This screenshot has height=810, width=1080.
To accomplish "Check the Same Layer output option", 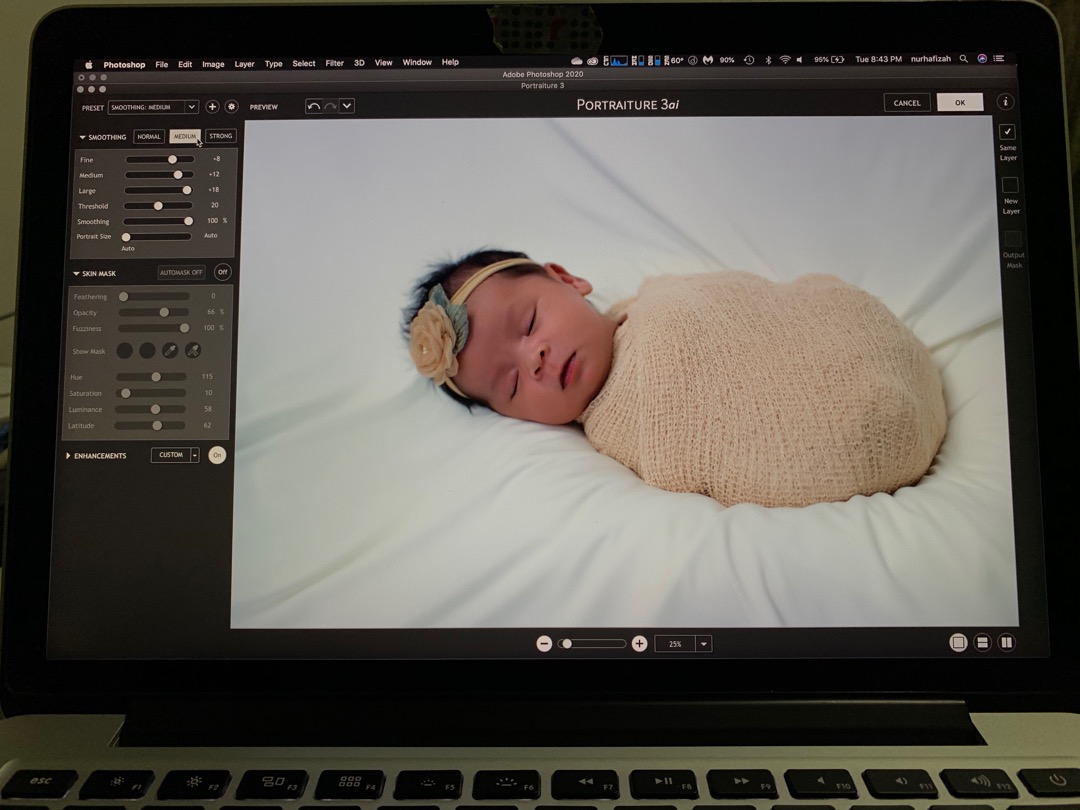I will point(1007,132).
